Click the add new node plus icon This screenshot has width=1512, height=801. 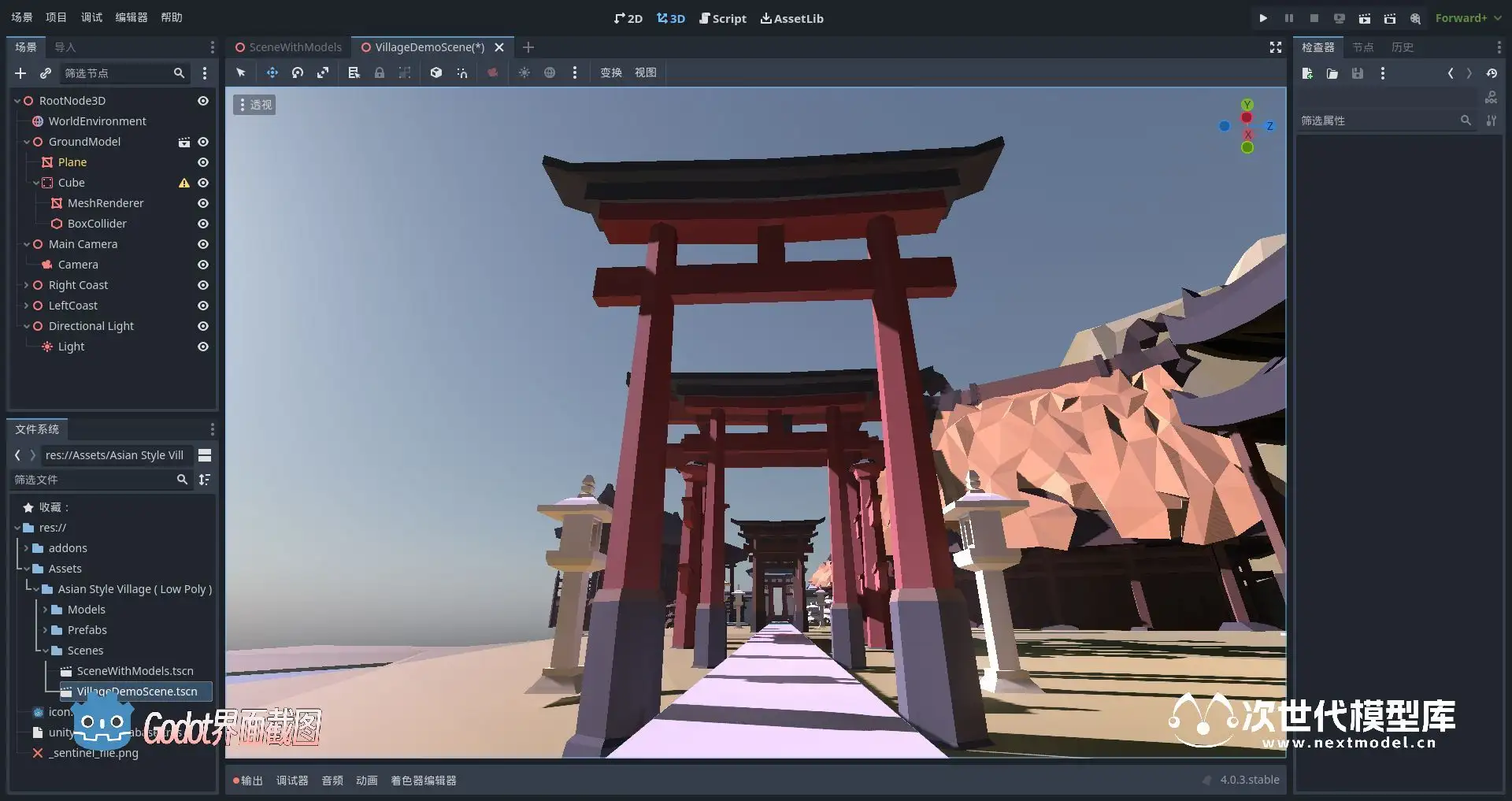(x=20, y=73)
